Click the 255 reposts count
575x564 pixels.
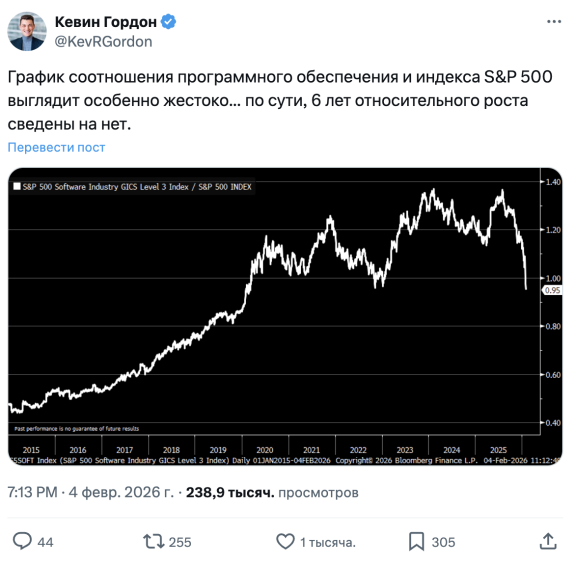click(180, 542)
